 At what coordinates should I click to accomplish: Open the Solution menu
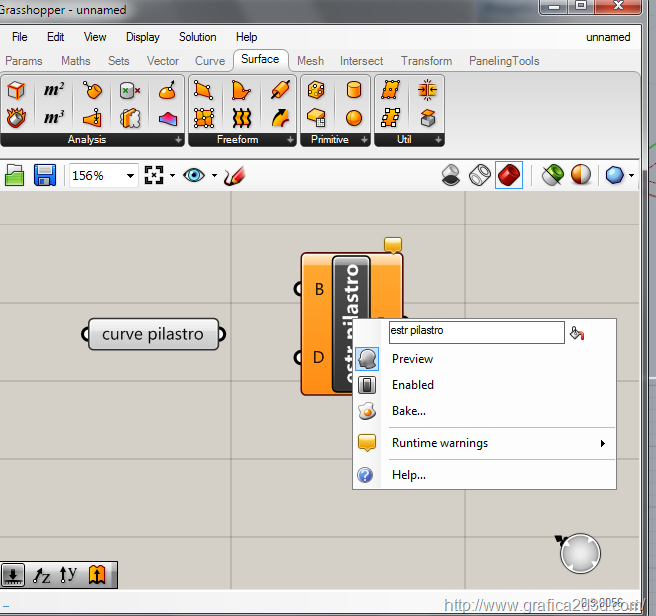tap(197, 37)
